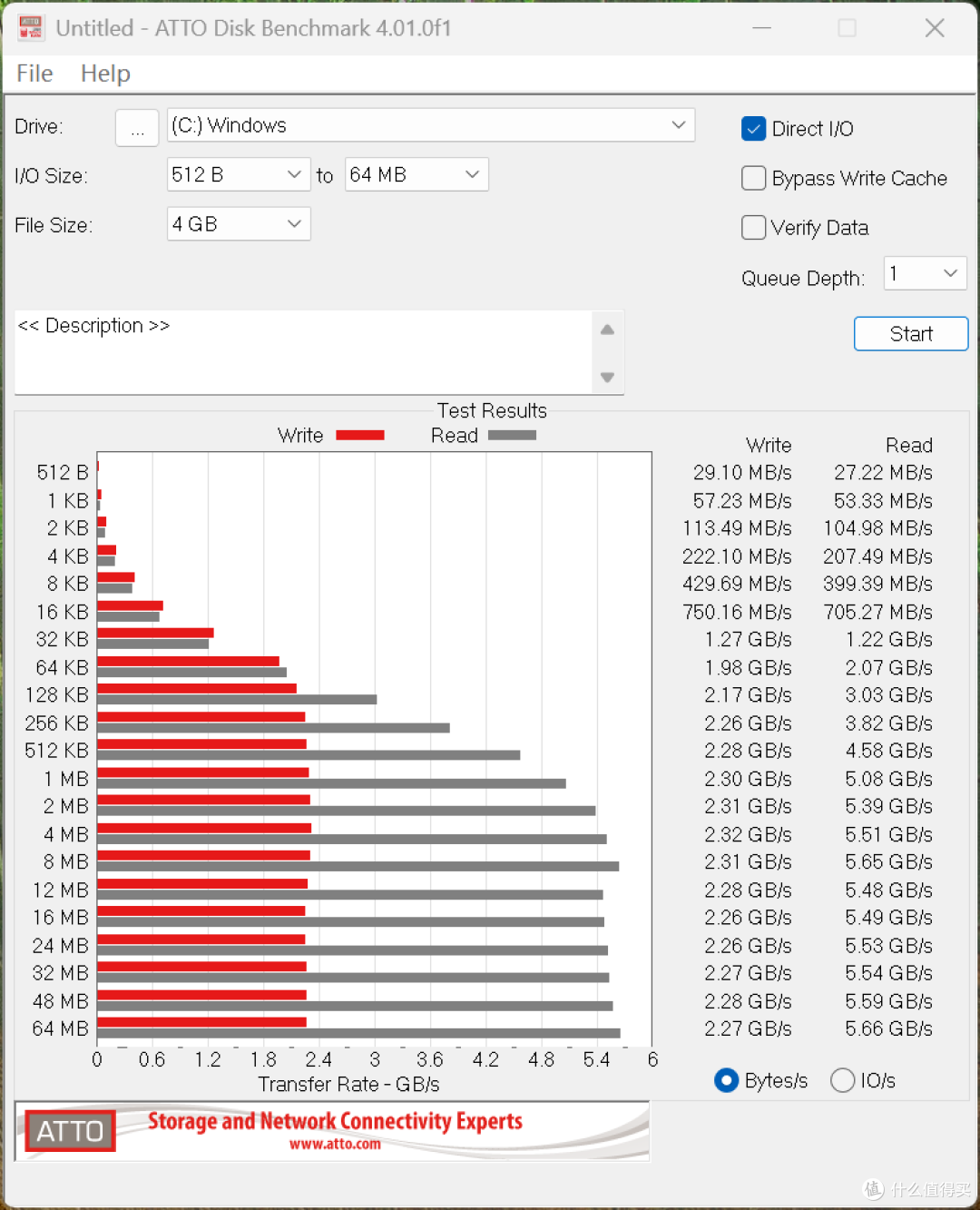Screen dimensions: 980x1210
Task: Click the 399.39 MB/s read value
Action: click(877, 584)
